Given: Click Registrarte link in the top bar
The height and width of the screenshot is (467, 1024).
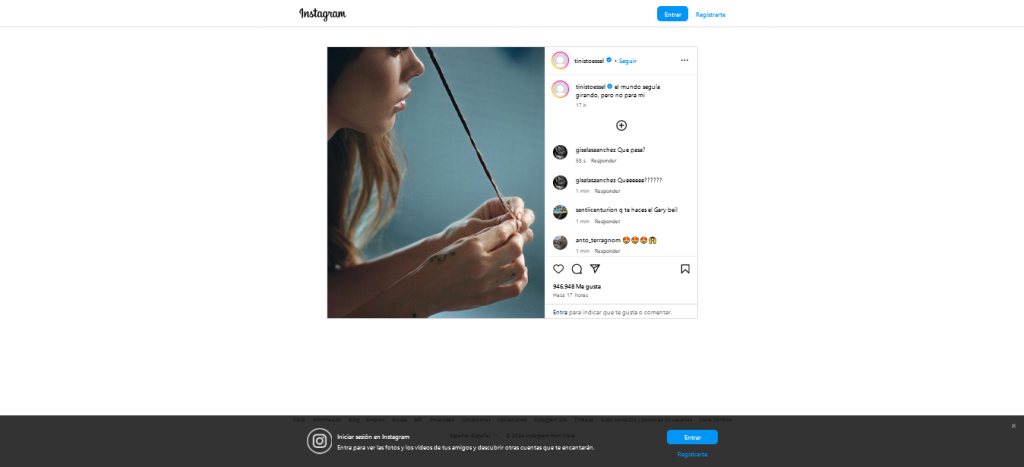Looking at the screenshot, I should [x=711, y=14].
